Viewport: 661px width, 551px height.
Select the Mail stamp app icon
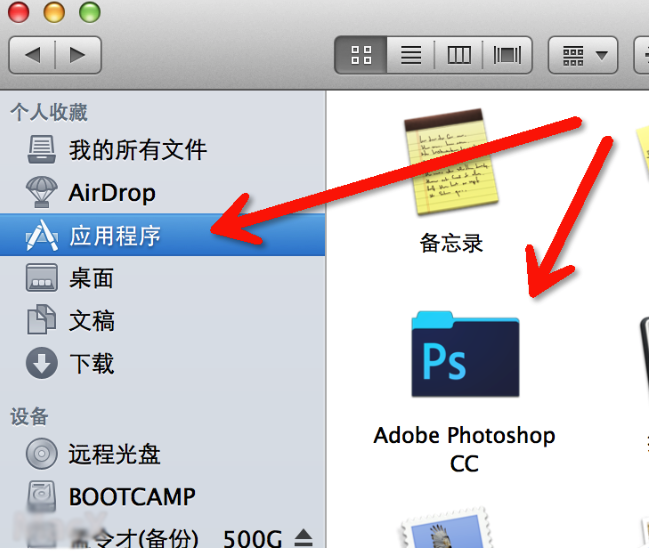(445, 529)
